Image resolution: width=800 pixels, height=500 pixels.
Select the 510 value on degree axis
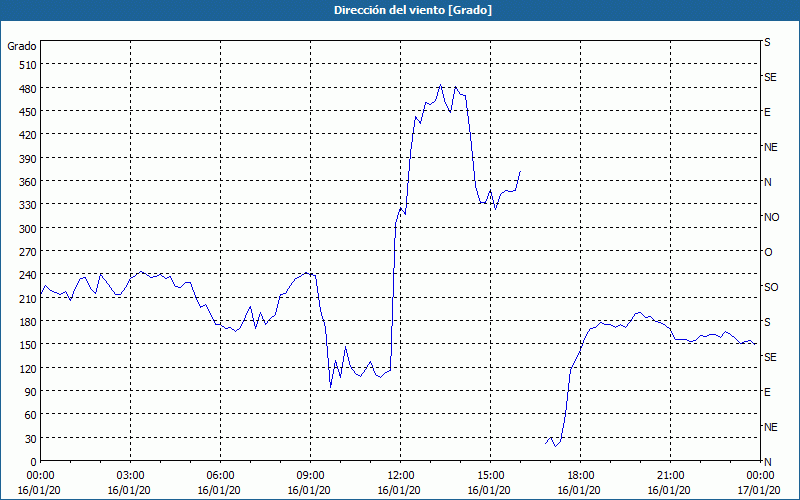point(28,65)
